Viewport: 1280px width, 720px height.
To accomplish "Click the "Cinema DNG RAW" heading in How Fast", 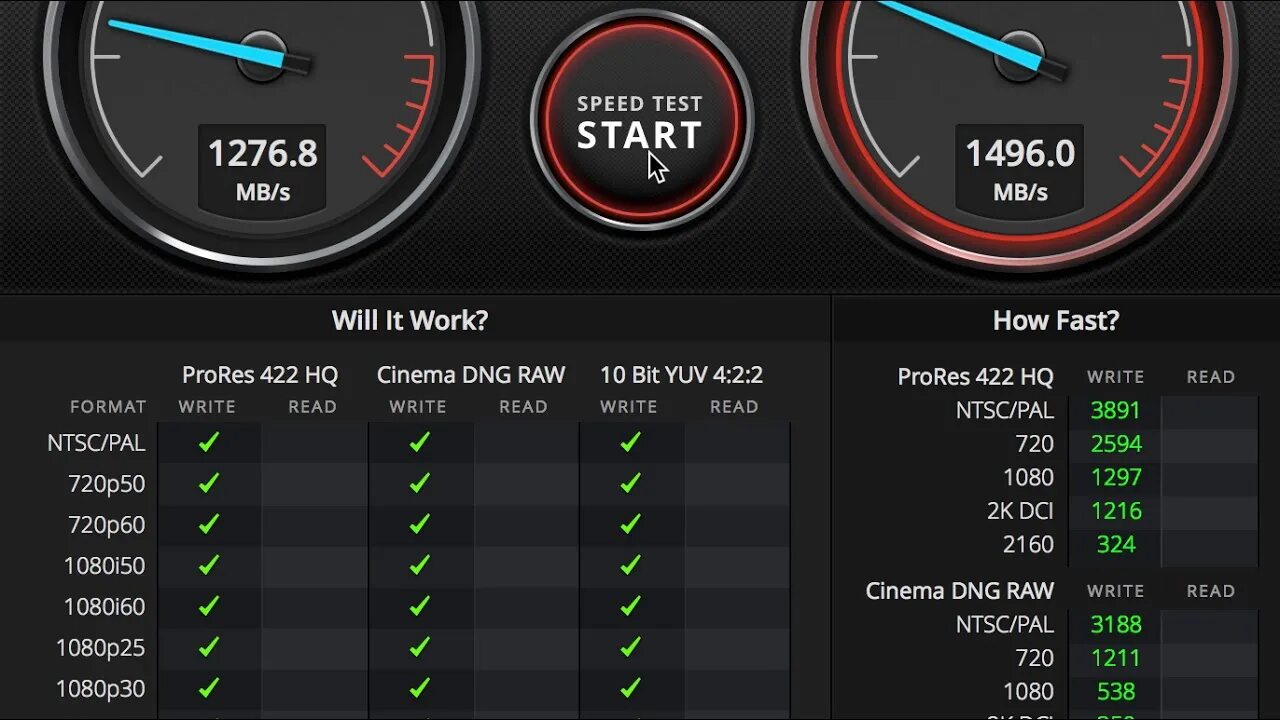I will [960, 591].
